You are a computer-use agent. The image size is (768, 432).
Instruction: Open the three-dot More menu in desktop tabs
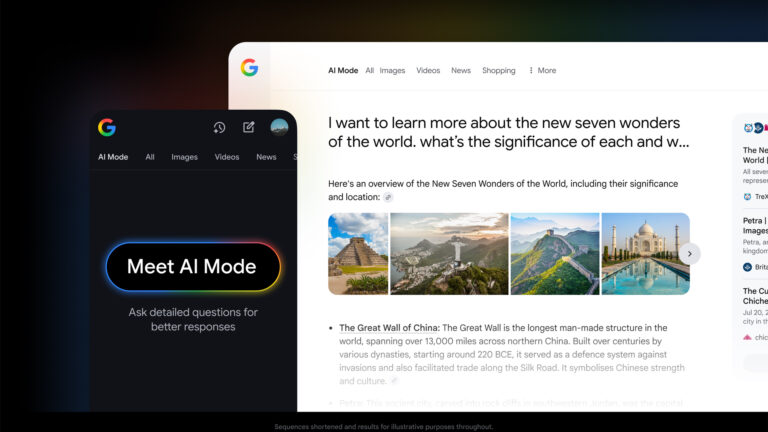542,71
